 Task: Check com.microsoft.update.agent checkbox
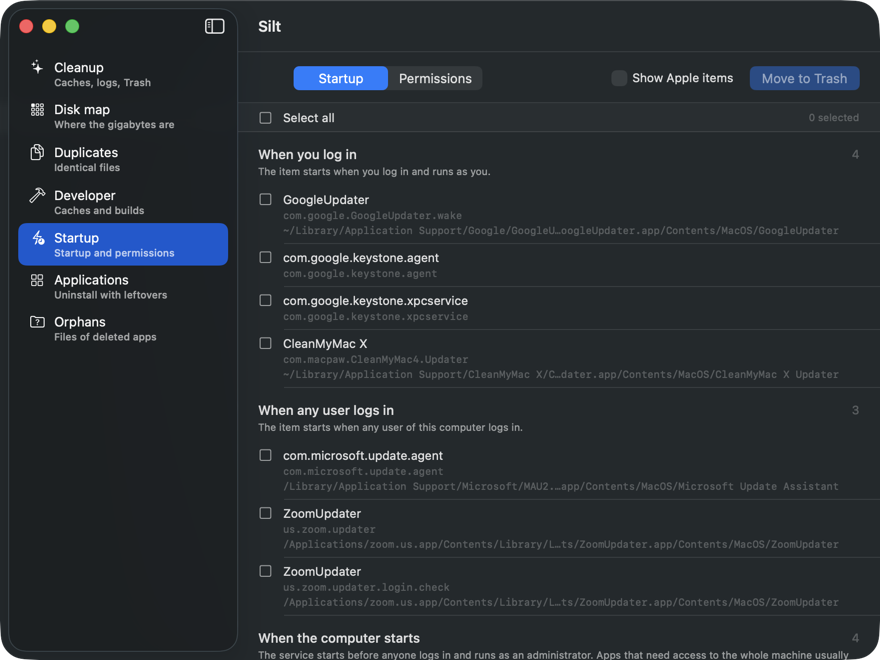[265, 455]
